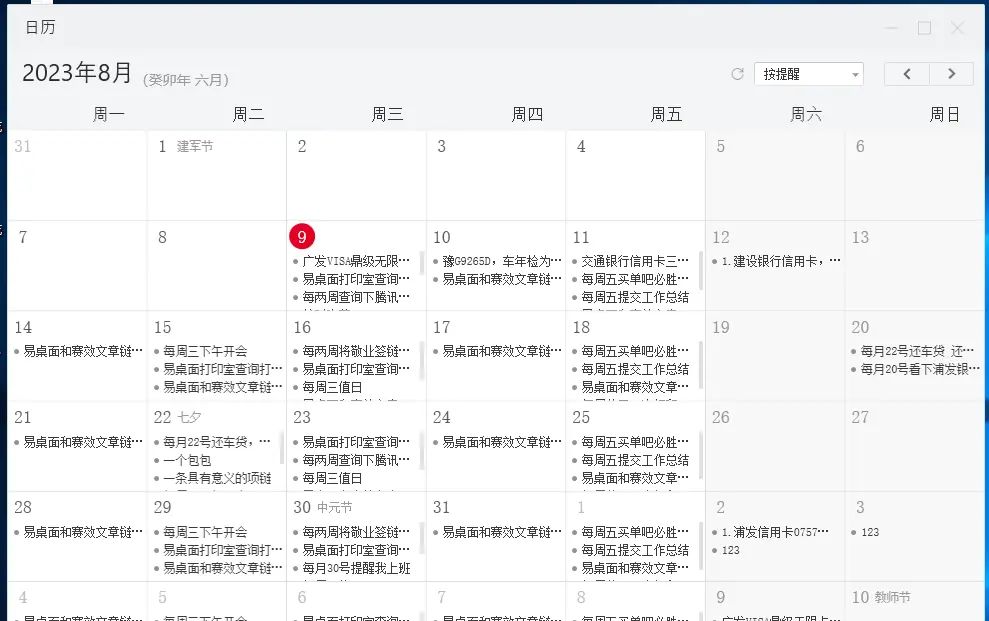Select today's date badge on August 9

coord(301,236)
